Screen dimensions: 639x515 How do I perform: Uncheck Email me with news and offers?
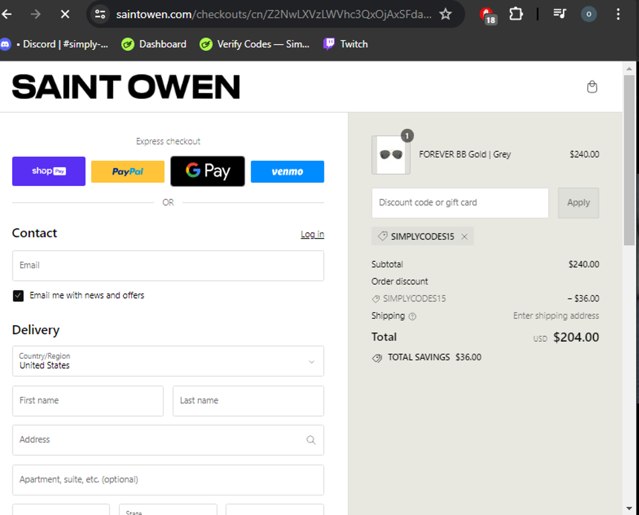[18, 295]
